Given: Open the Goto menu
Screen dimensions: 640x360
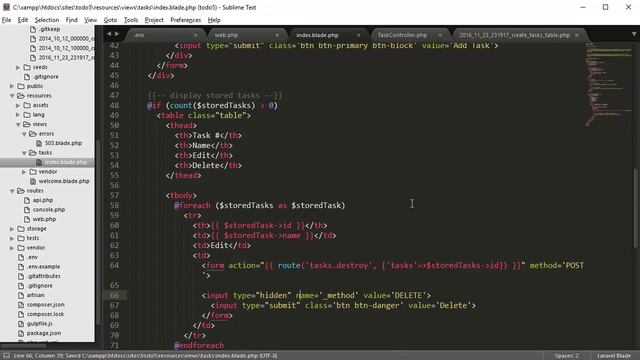Looking at the screenshot, I should (110, 20).
